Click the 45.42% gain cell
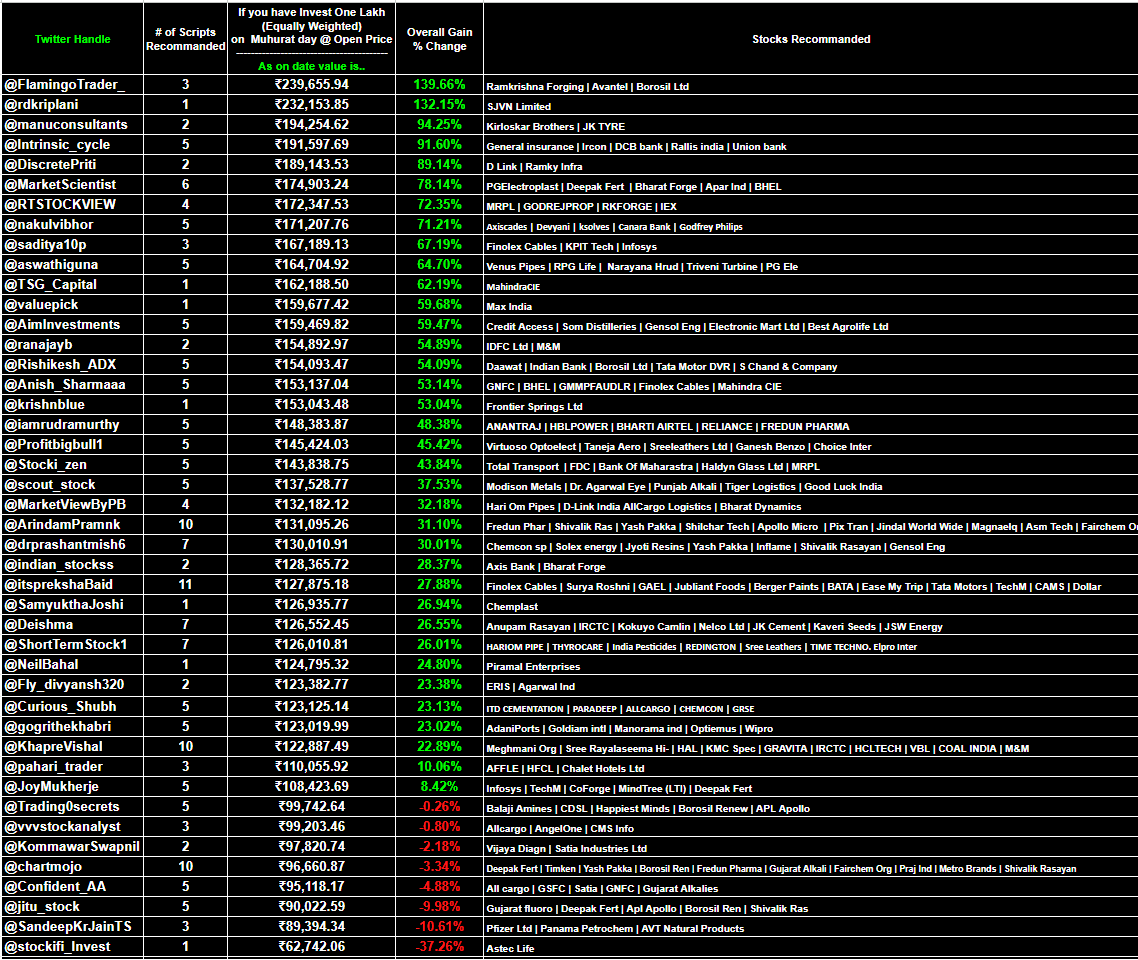This screenshot has width=1138, height=960. pyautogui.click(x=439, y=444)
